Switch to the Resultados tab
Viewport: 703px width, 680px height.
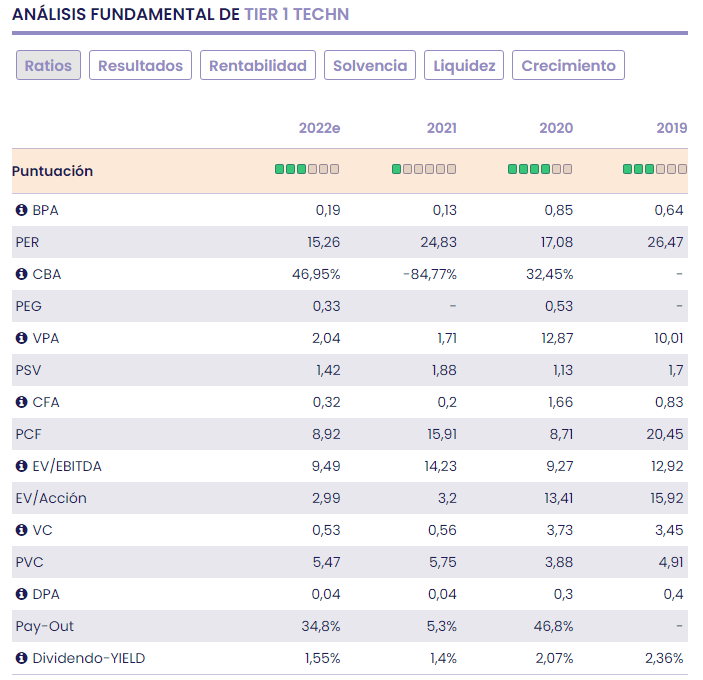[x=141, y=65]
